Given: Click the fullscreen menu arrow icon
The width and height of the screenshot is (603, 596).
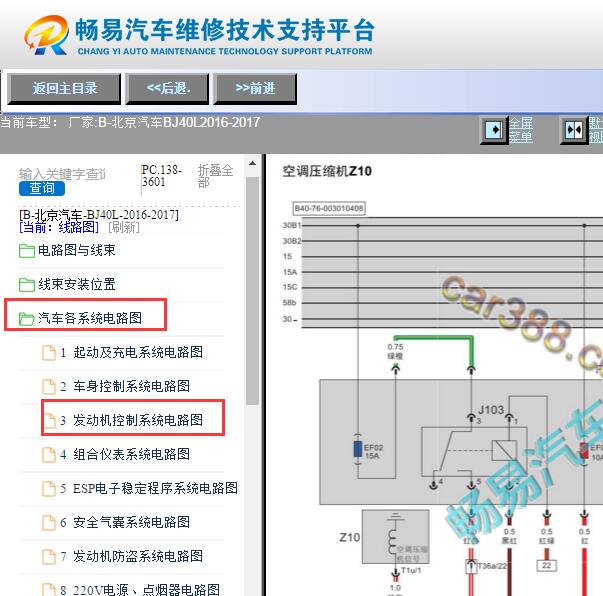Looking at the screenshot, I should click(x=494, y=130).
